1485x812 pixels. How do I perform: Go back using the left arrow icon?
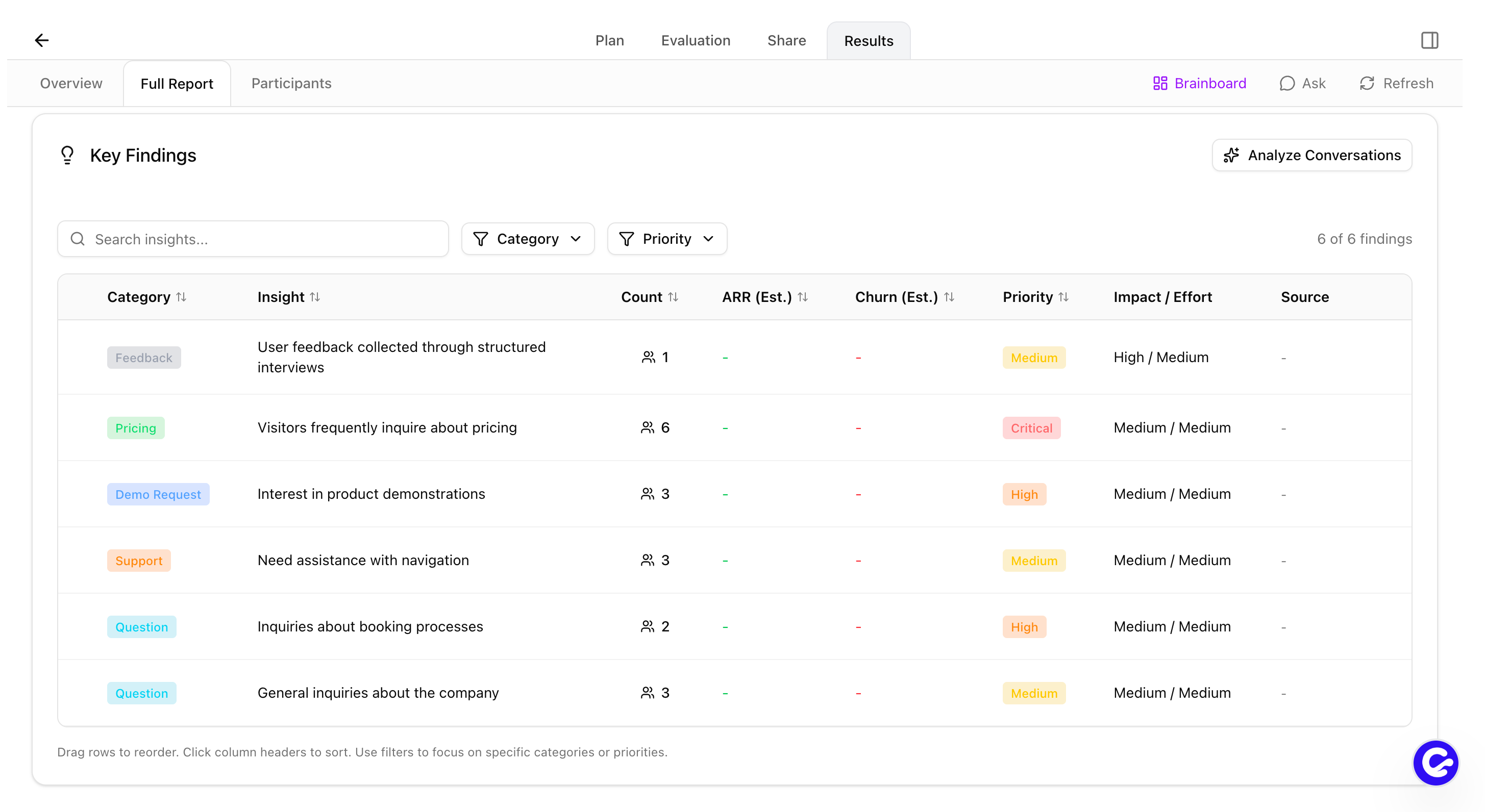pyautogui.click(x=41, y=40)
